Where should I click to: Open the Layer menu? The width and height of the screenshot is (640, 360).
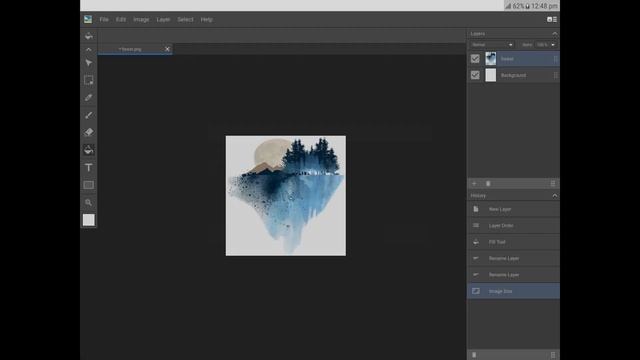point(163,19)
